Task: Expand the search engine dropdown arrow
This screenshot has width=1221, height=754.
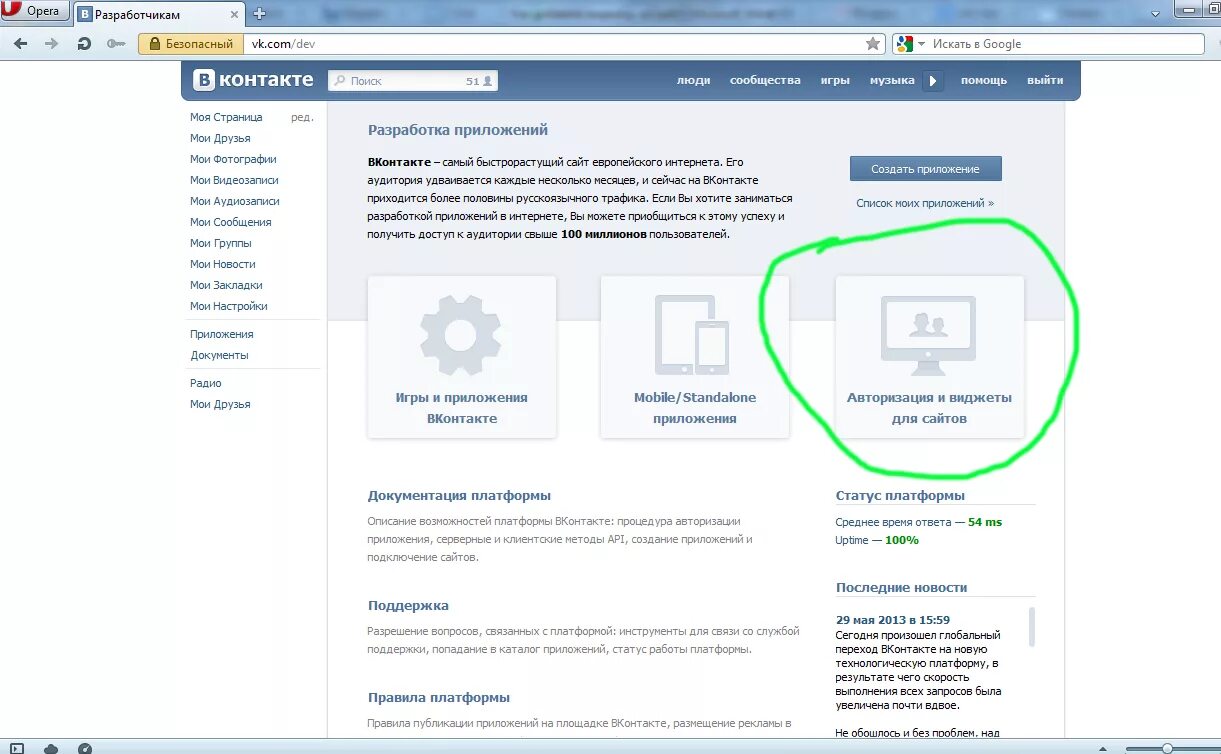Action: (922, 44)
